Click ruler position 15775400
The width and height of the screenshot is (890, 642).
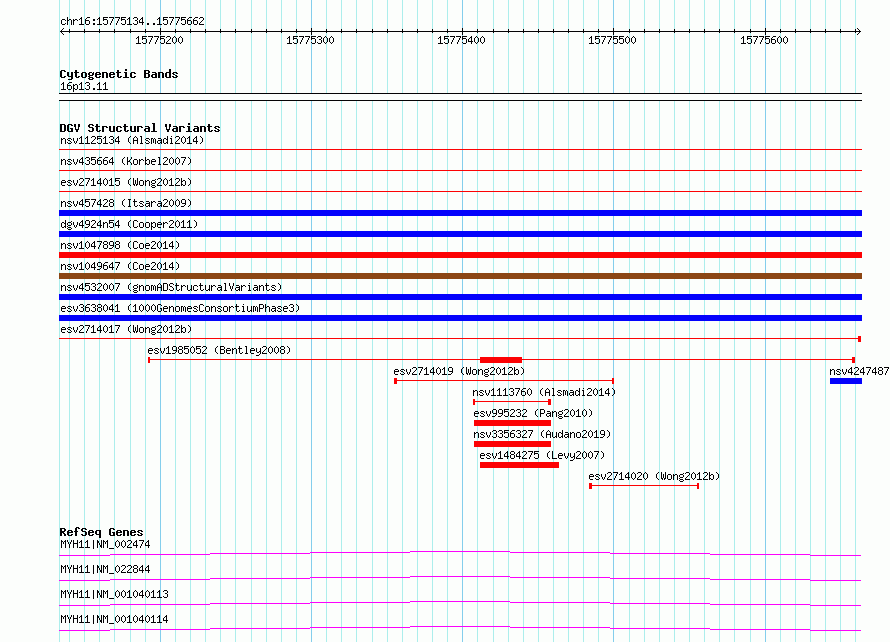461,40
